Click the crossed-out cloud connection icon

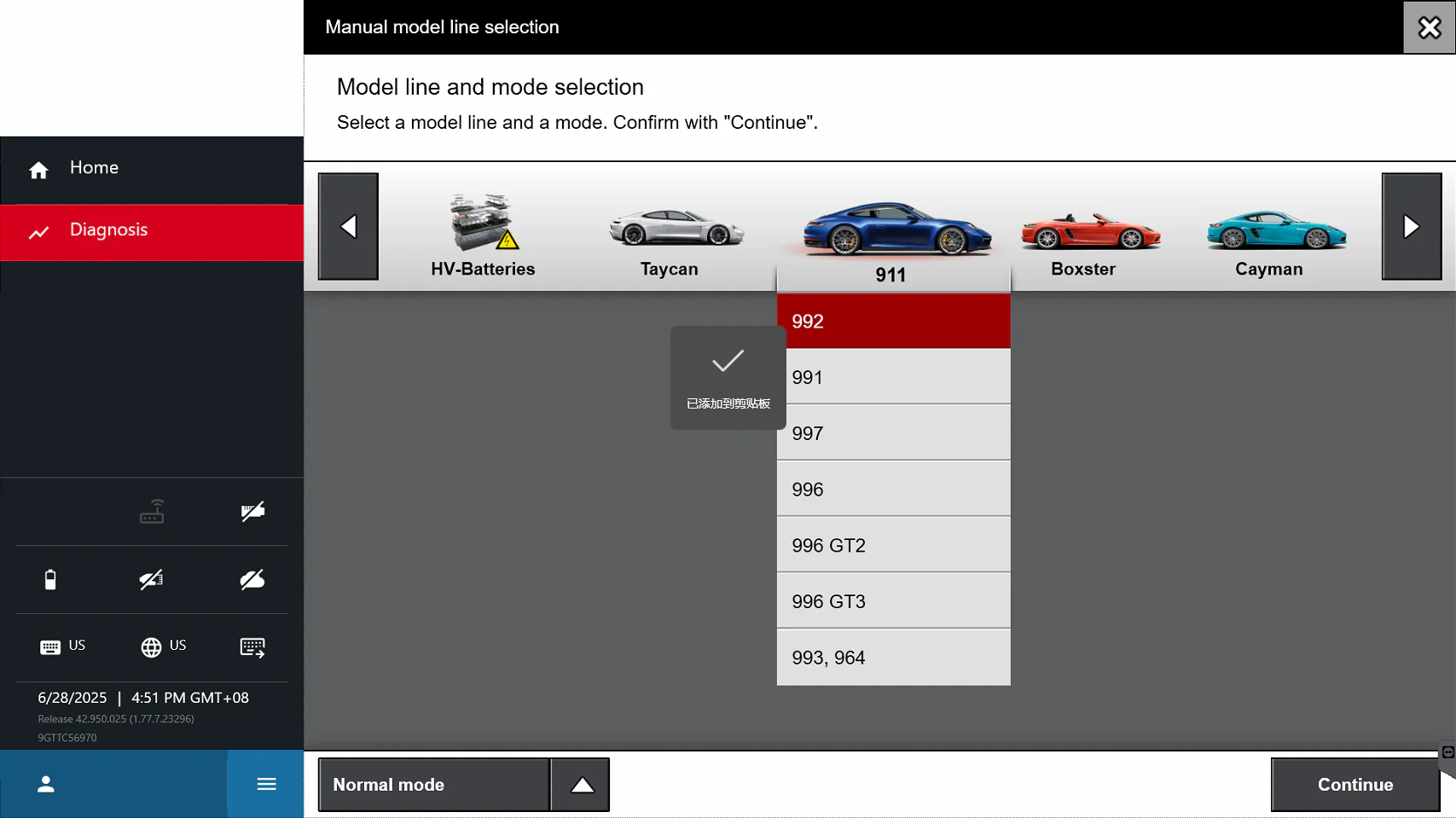252,580
